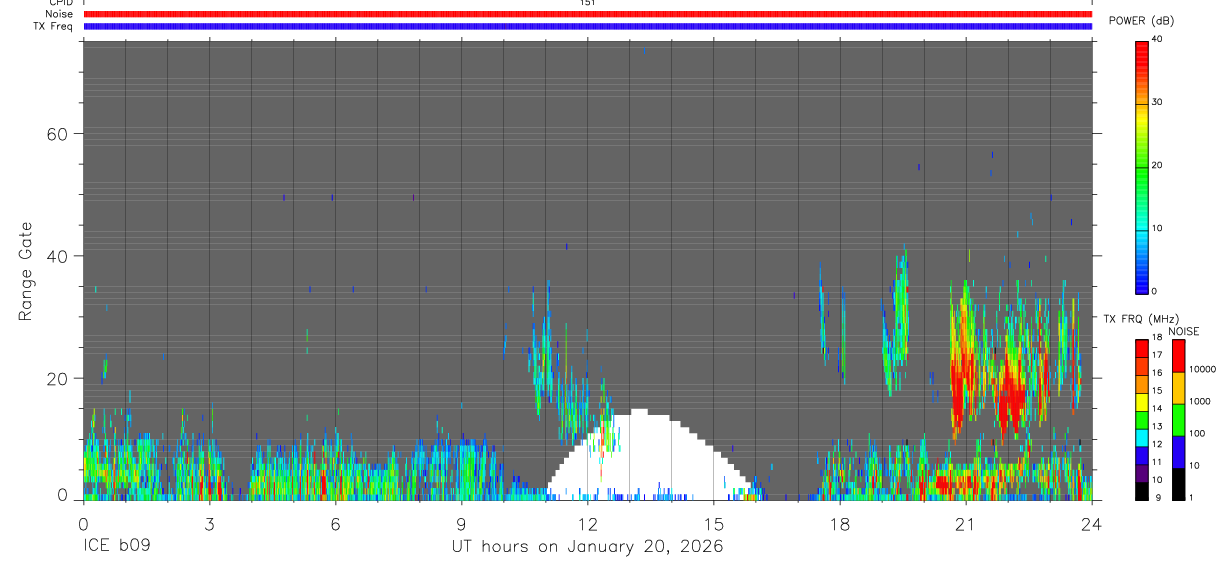Click the power colorbar gradient

tap(1142, 166)
